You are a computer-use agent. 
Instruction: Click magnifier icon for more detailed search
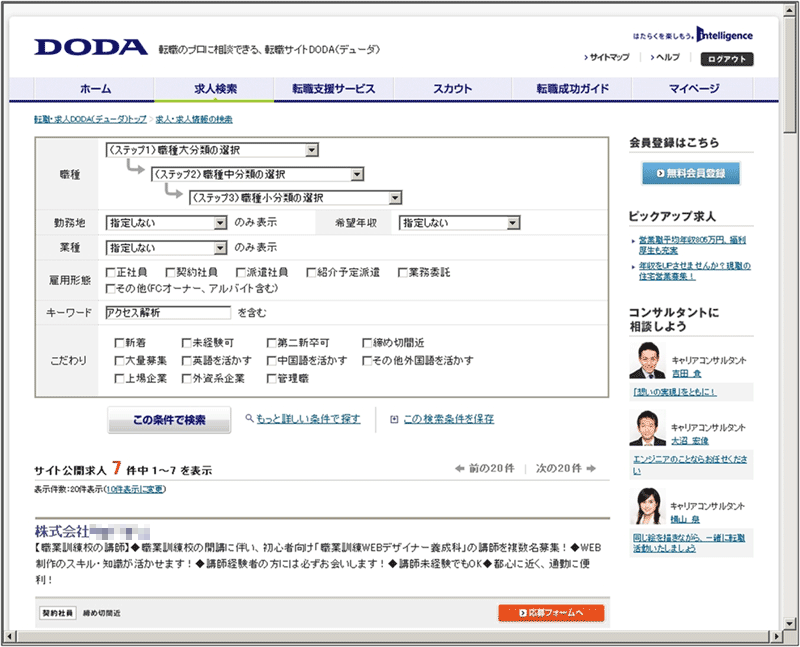coord(248,420)
